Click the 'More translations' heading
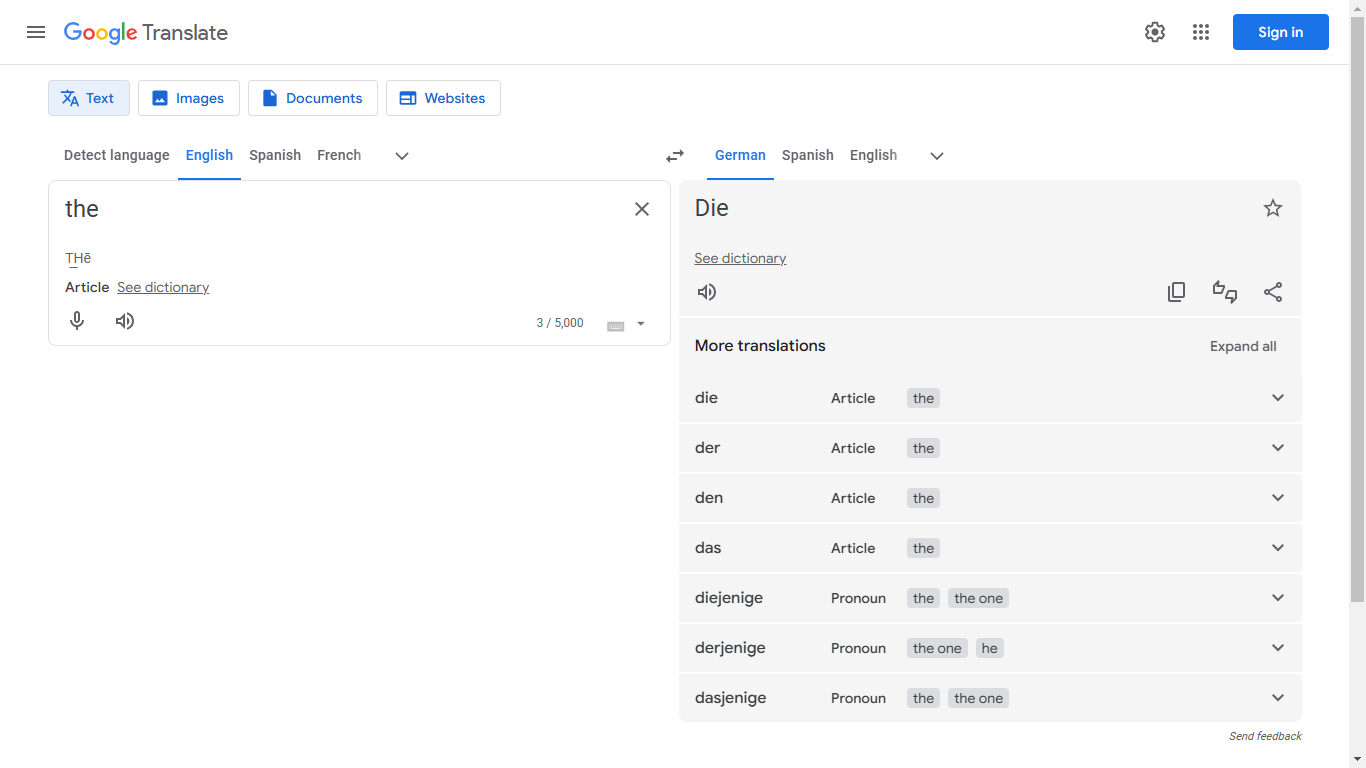 (x=760, y=346)
